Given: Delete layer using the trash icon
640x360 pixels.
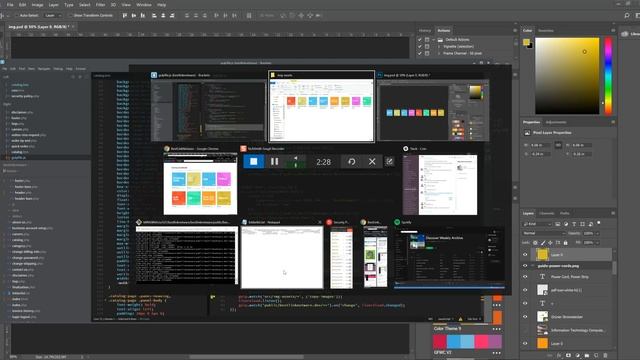Looking at the screenshot, I should pyautogui.click(x=605, y=356).
